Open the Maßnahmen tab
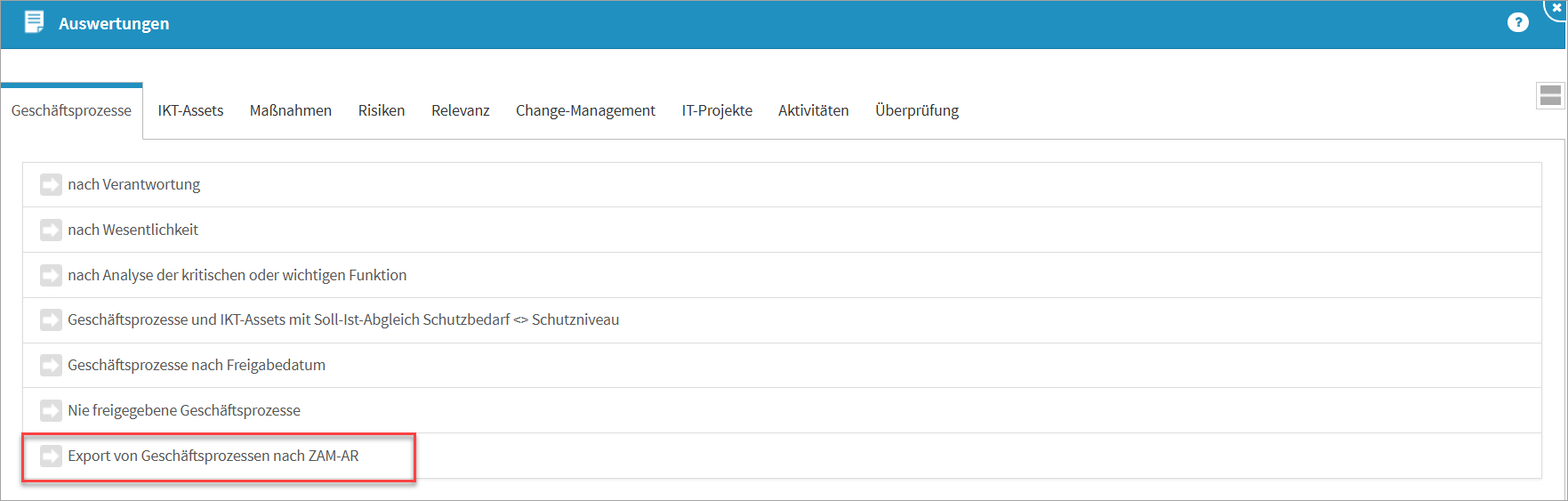 coord(290,111)
